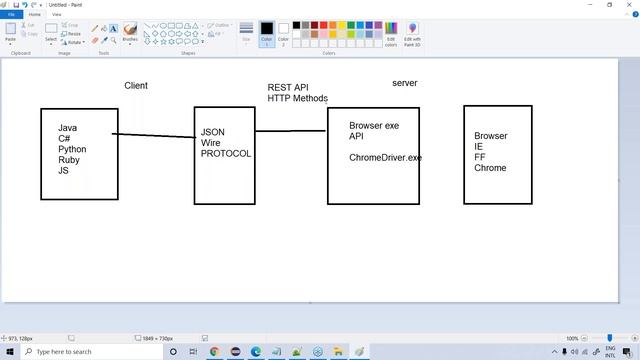Choose the Line shape
The width and height of the screenshot is (640, 360).
point(147,26)
